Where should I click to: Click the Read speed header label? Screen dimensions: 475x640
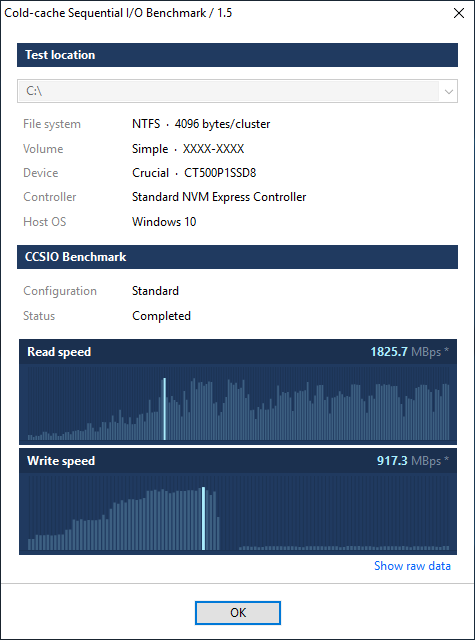[59, 352]
